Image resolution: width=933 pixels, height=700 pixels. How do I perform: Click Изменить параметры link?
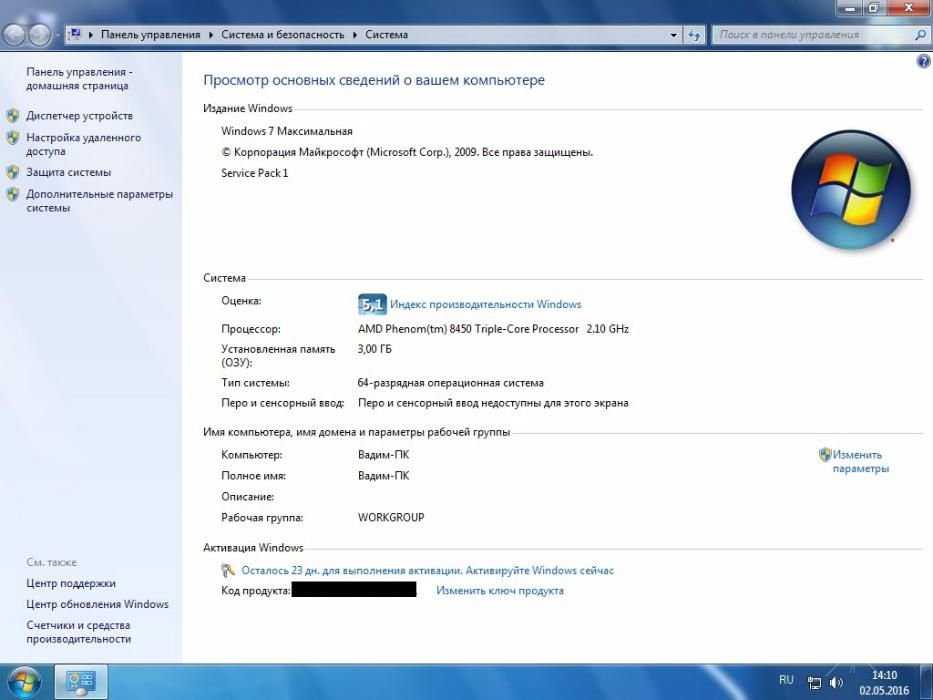click(x=860, y=461)
